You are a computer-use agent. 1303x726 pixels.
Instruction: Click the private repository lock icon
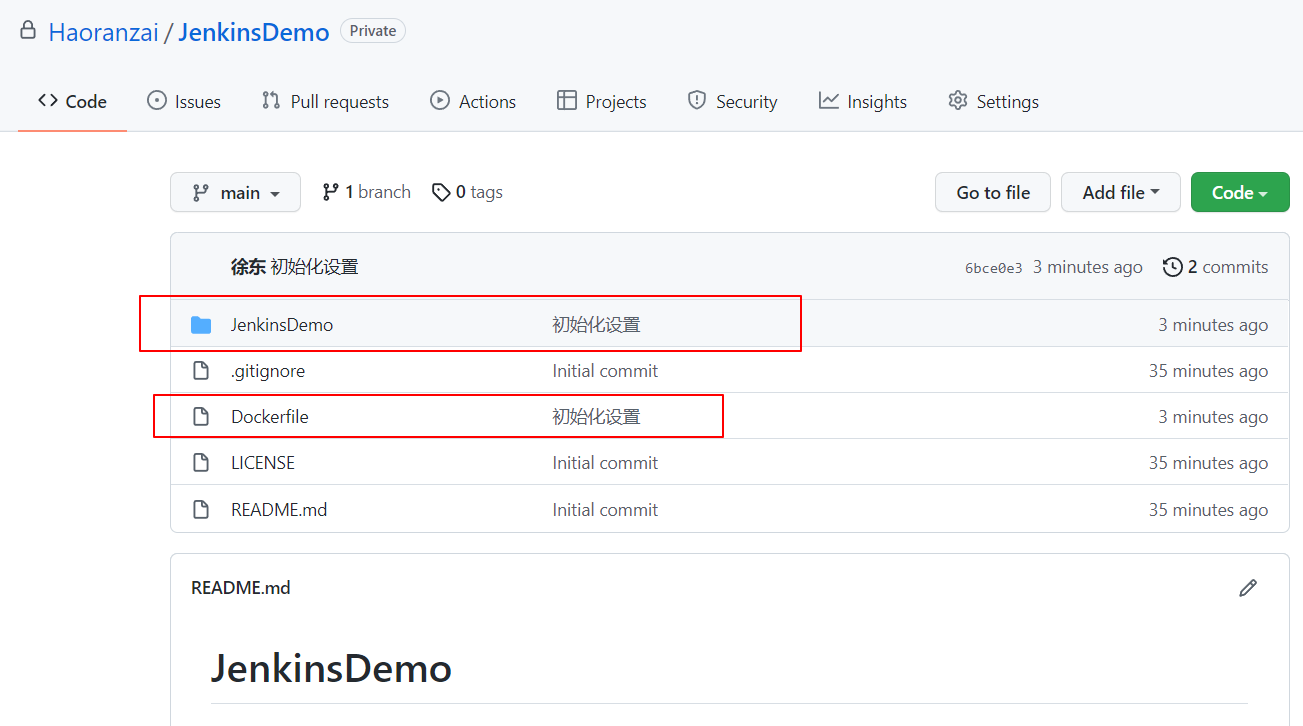pos(28,31)
